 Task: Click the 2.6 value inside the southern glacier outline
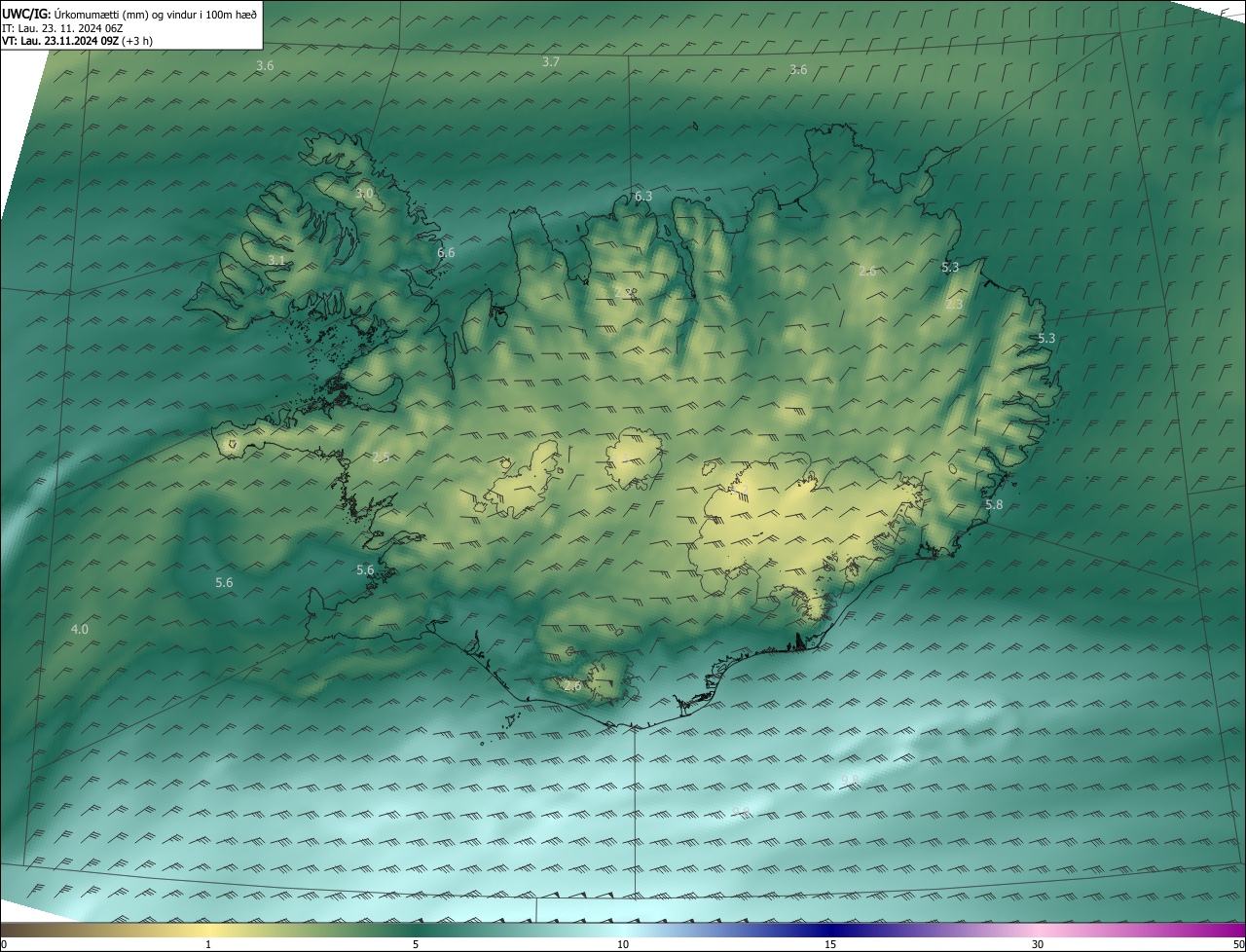coord(572,685)
